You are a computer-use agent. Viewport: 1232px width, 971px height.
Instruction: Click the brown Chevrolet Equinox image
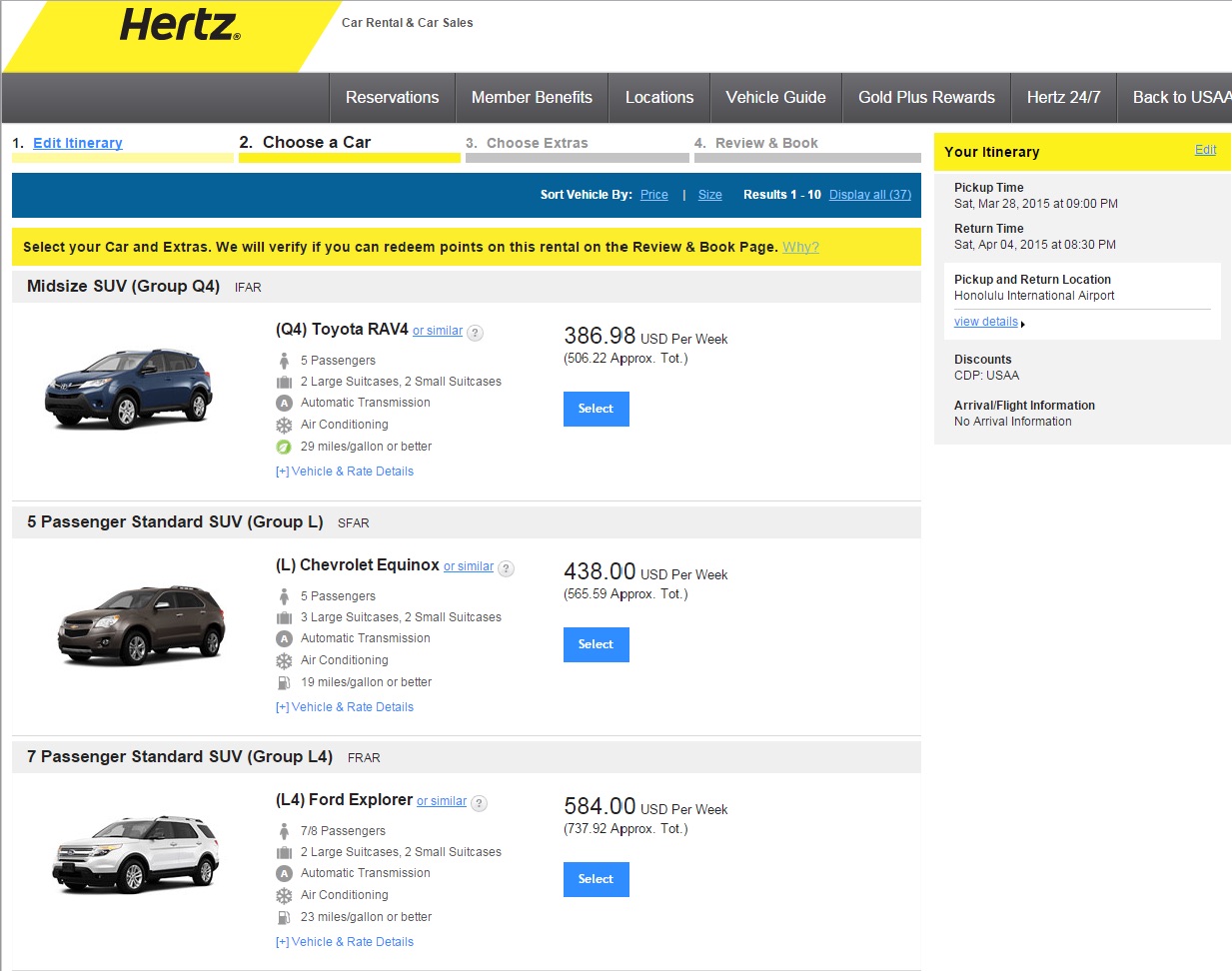(141, 625)
